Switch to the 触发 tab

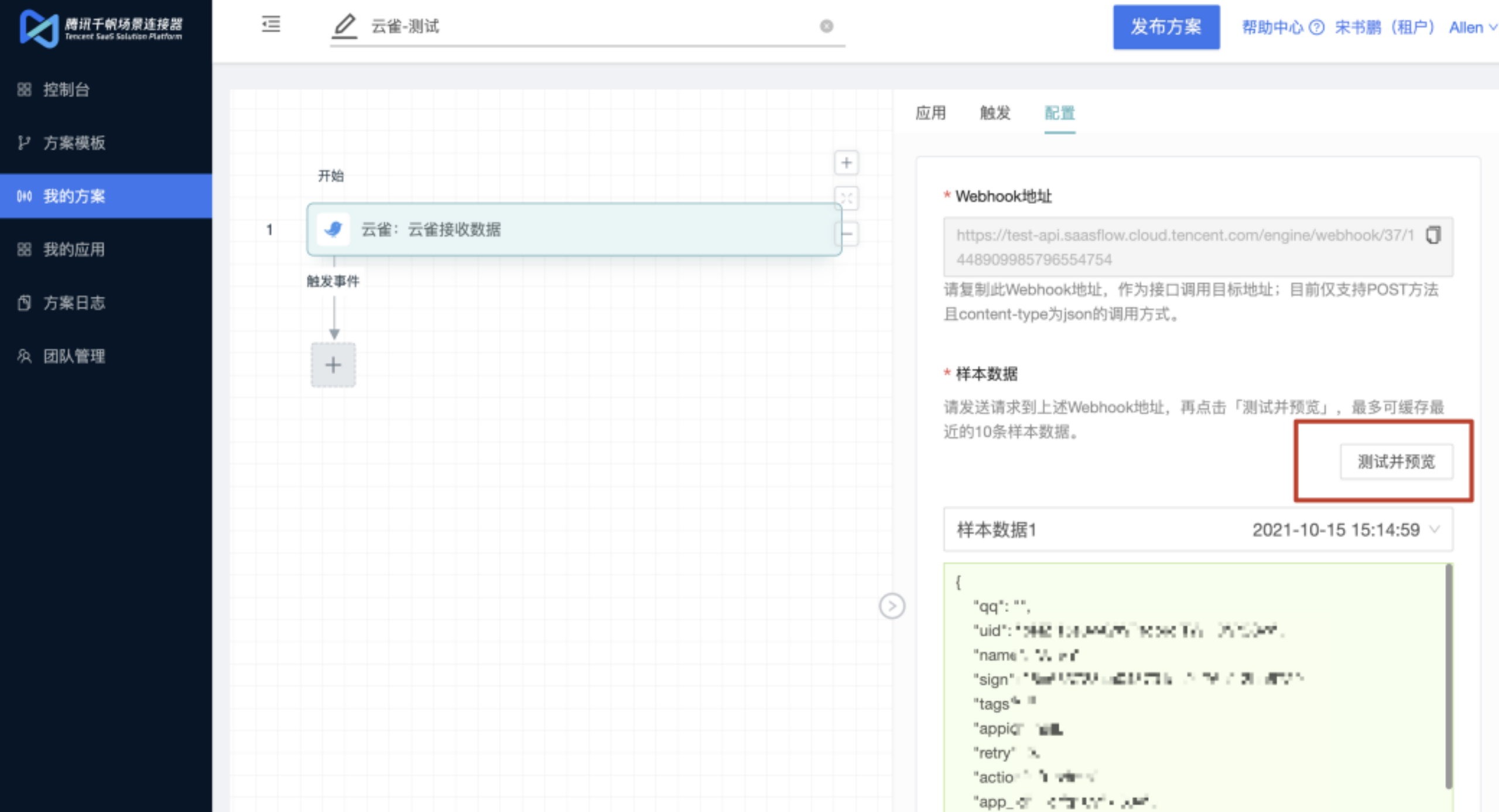995,113
